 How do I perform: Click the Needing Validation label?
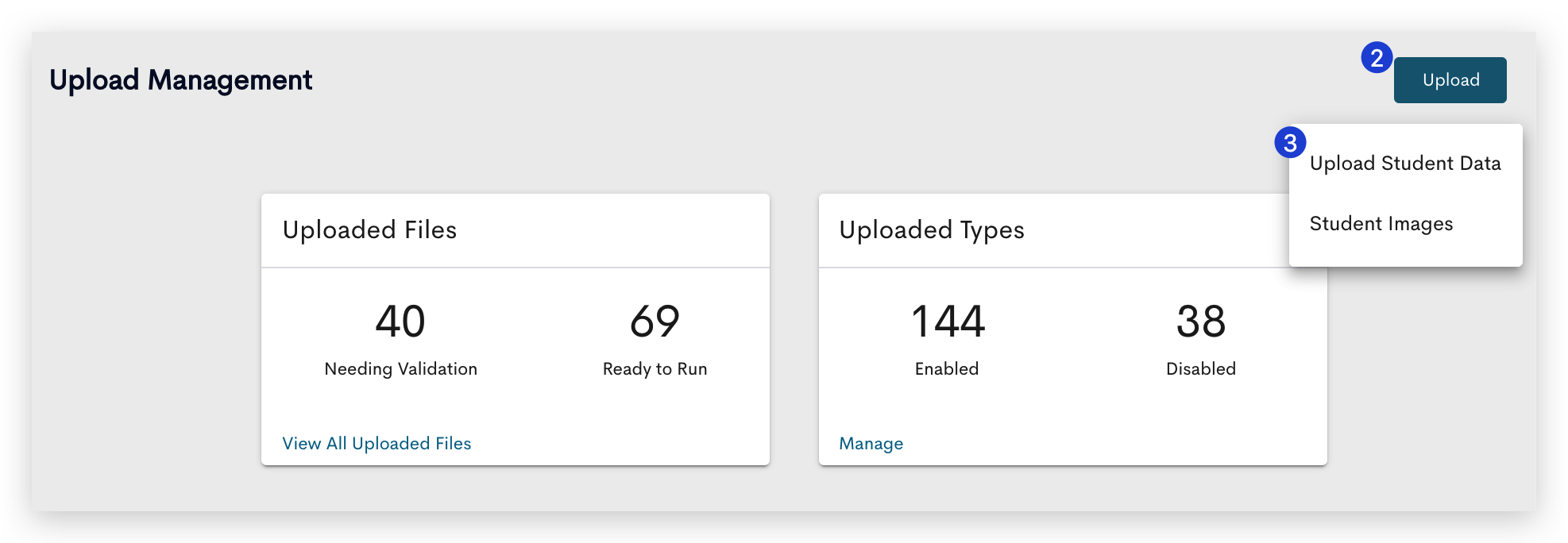pos(401,369)
